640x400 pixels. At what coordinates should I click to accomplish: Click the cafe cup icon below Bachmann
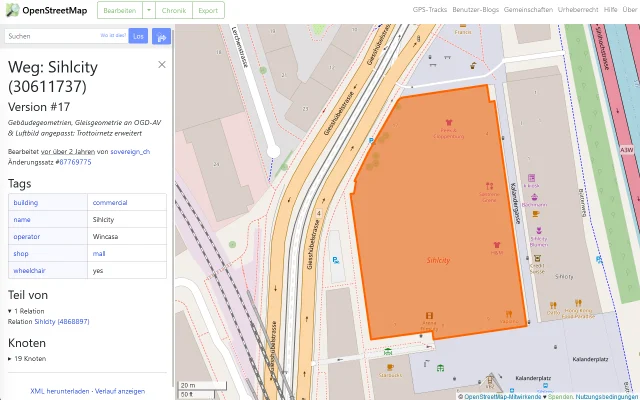(536, 214)
